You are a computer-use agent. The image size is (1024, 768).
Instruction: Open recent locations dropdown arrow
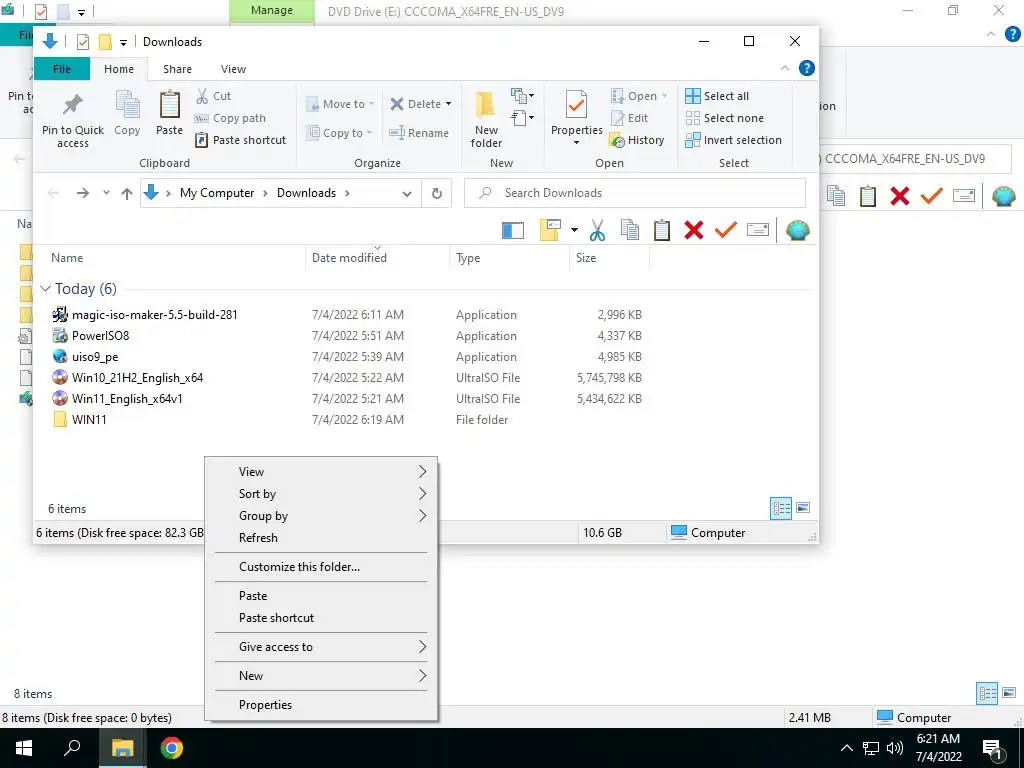pos(106,193)
